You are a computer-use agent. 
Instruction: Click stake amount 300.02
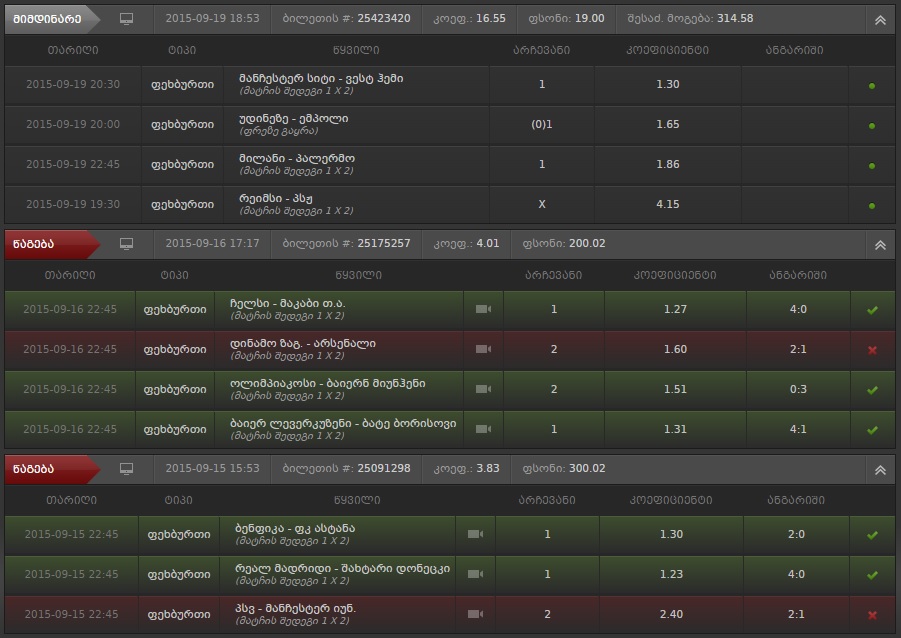pos(587,468)
